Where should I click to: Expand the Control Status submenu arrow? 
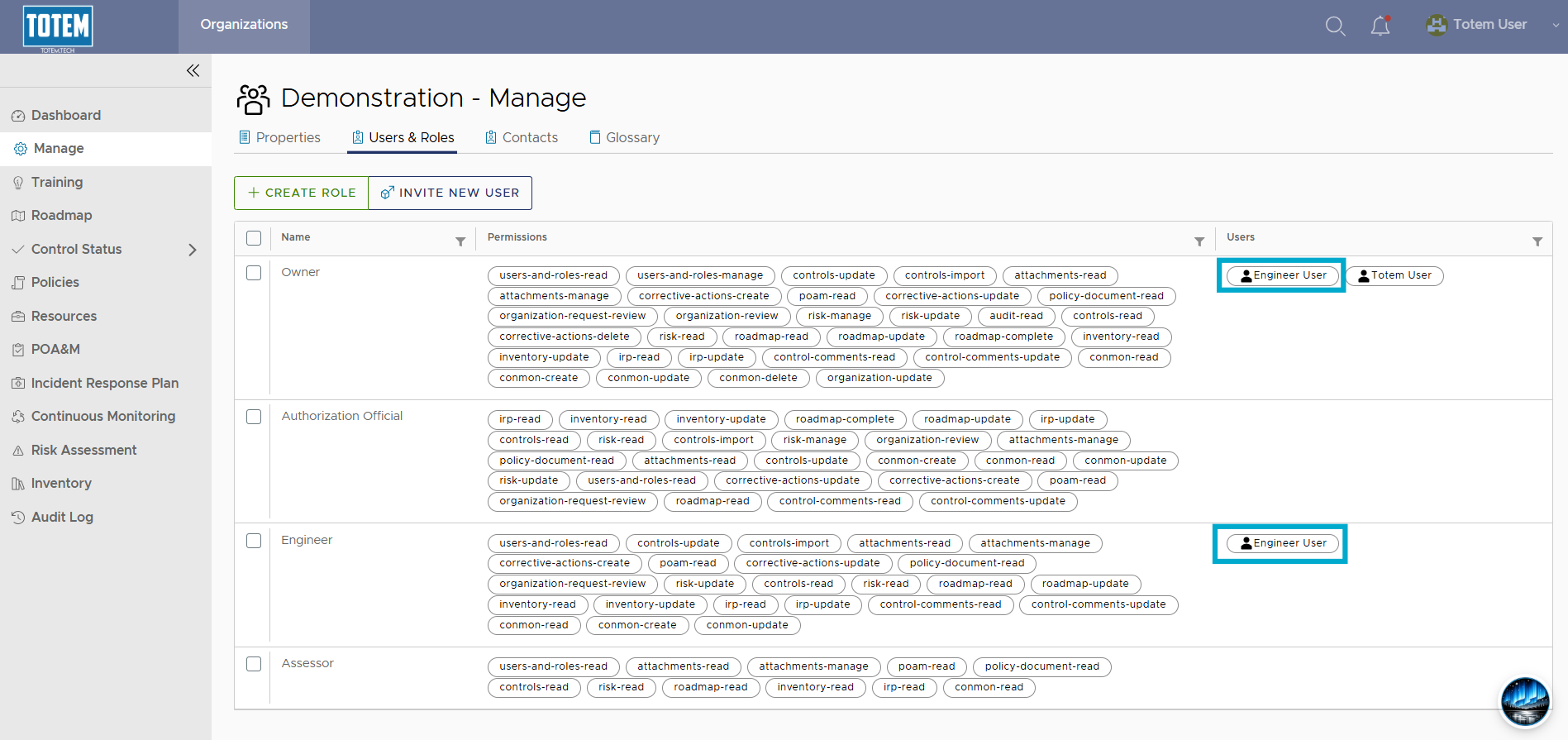pos(193,250)
